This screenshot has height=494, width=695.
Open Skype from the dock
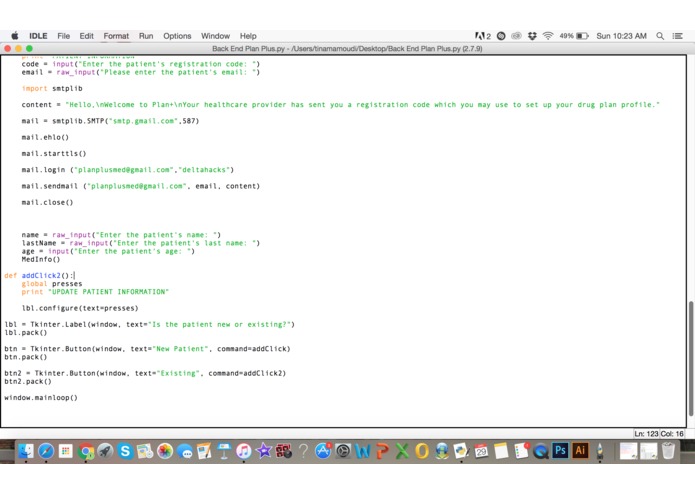click(125, 451)
